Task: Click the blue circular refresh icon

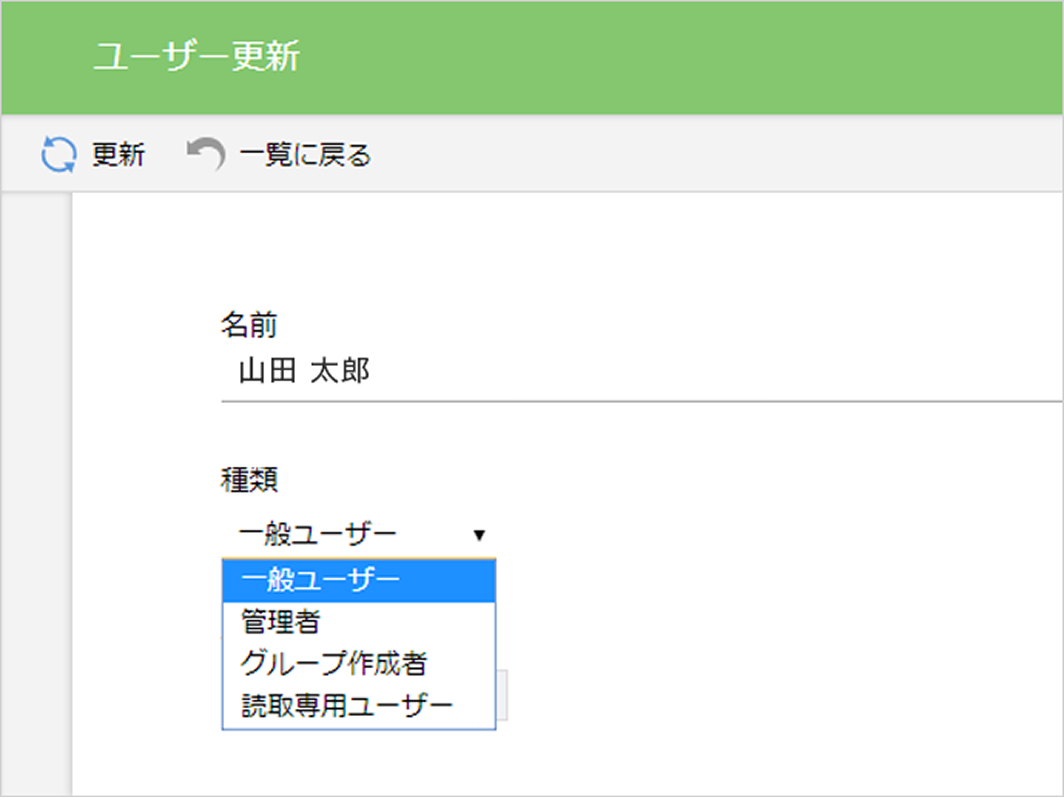Action: pos(58,155)
